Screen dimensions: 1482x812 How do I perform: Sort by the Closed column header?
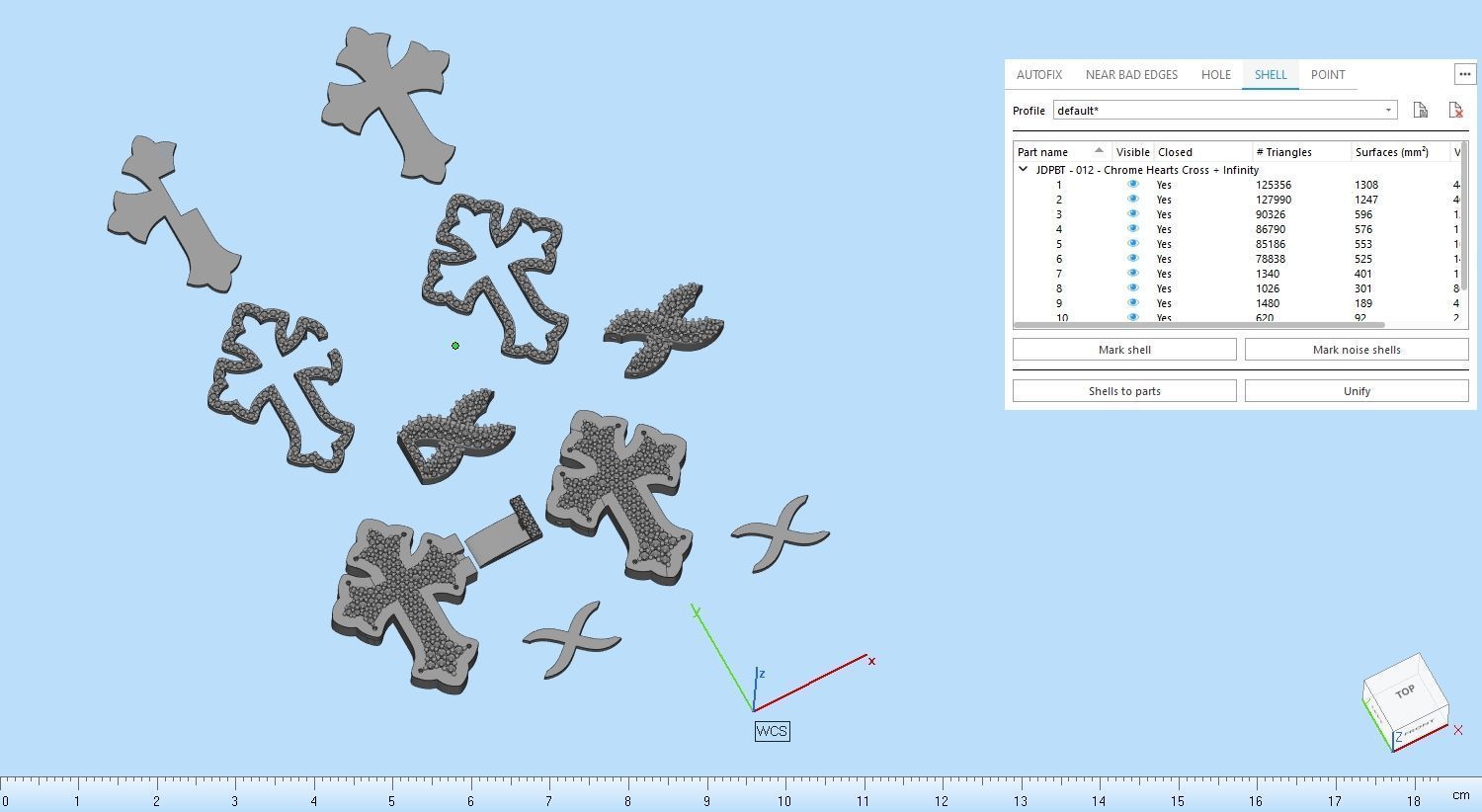(x=1202, y=152)
